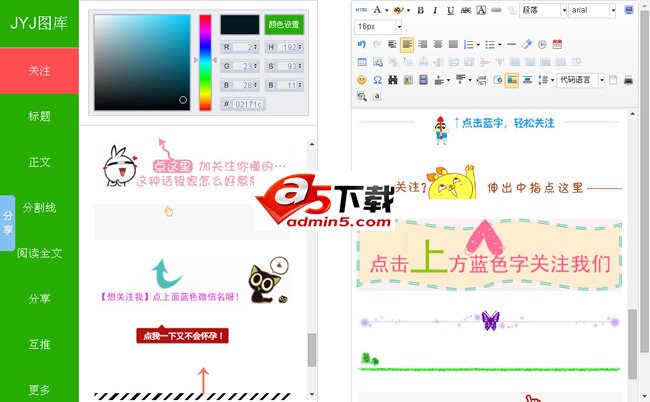
Task: Insert a special character with omega icon
Action: pos(377,80)
